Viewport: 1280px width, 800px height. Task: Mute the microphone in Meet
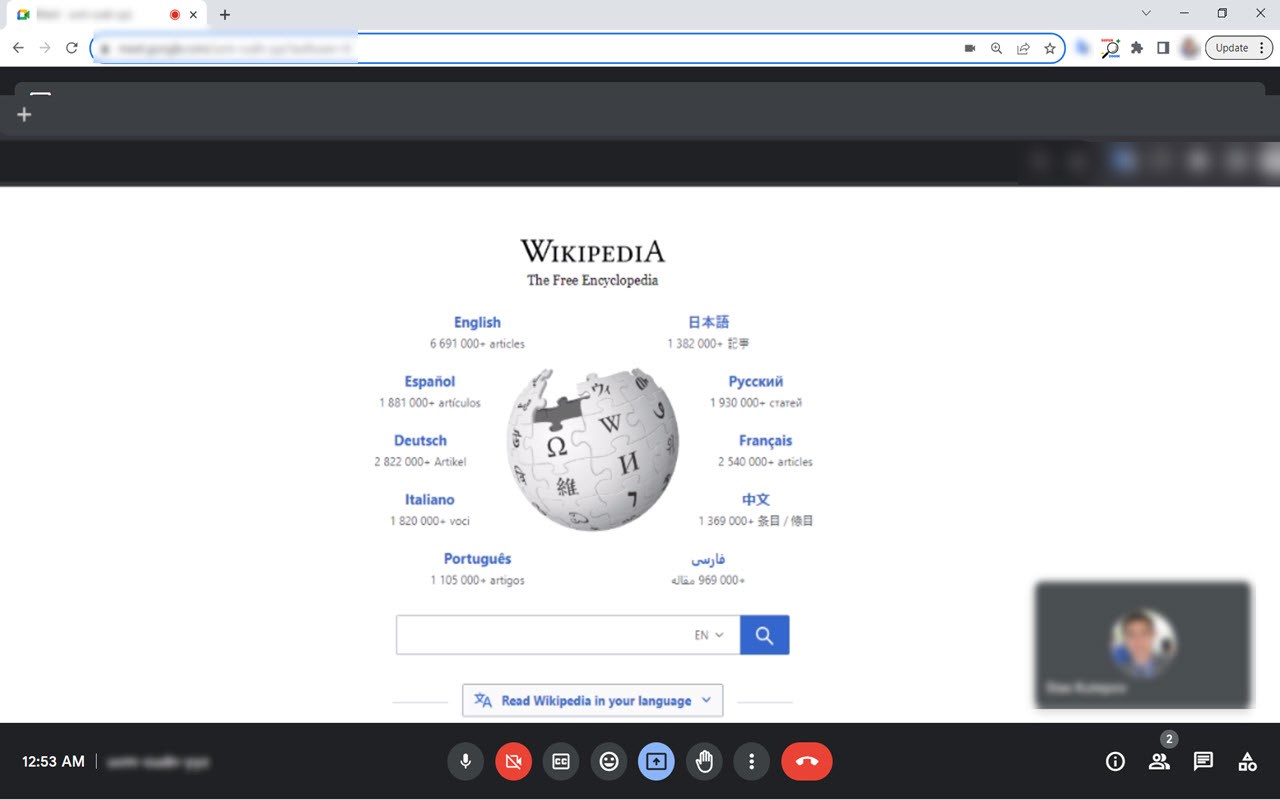coord(465,761)
